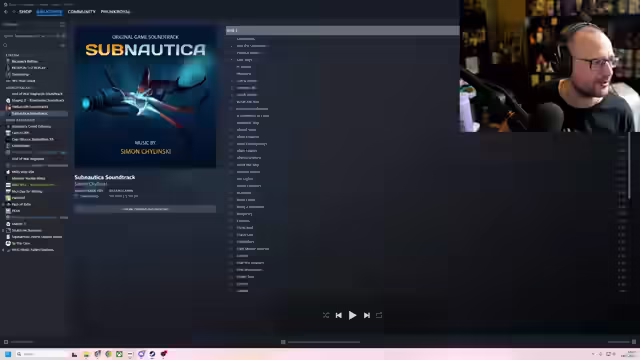Expand the Path of Exile sidebar row arrow

pos(3,204)
